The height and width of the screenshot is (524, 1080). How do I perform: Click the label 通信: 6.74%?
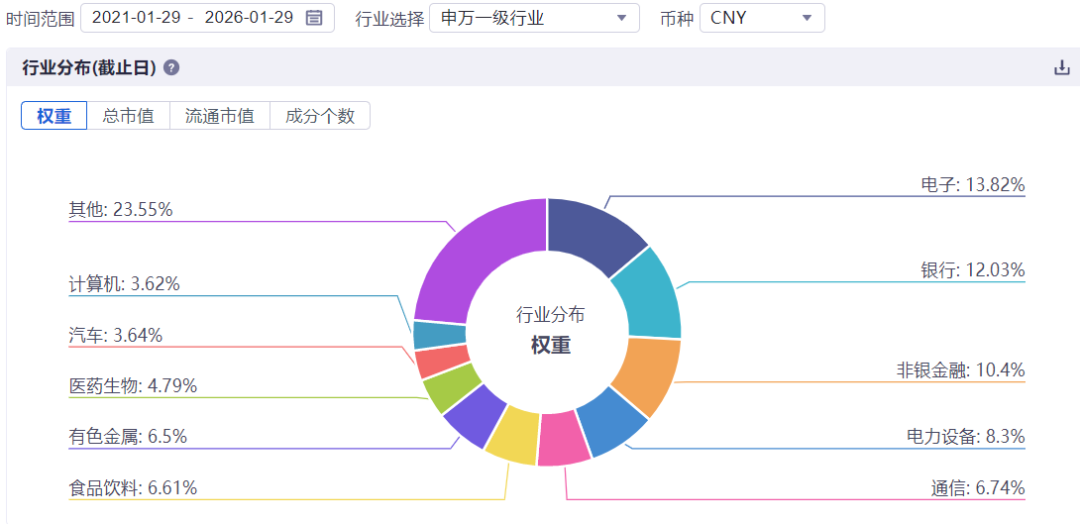pyautogui.click(x=977, y=489)
